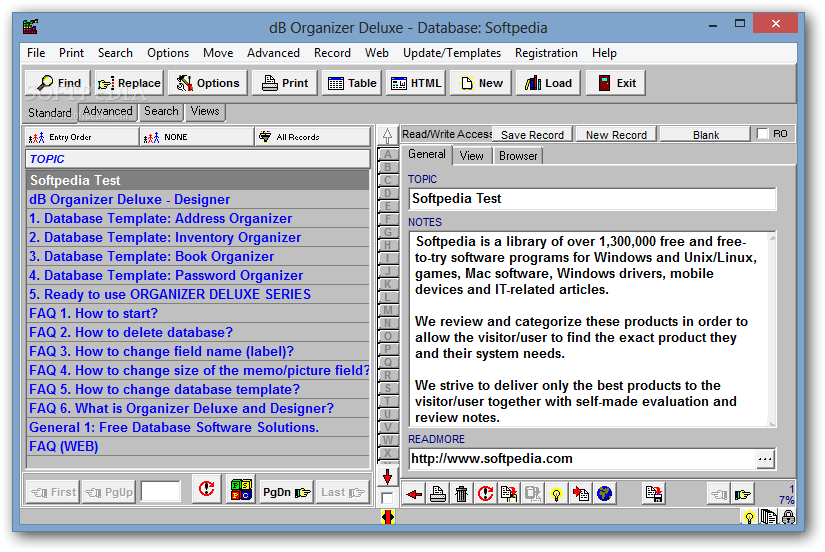825x552 pixels.
Task: Click the Exit toolbar button
Action: click(x=616, y=83)
